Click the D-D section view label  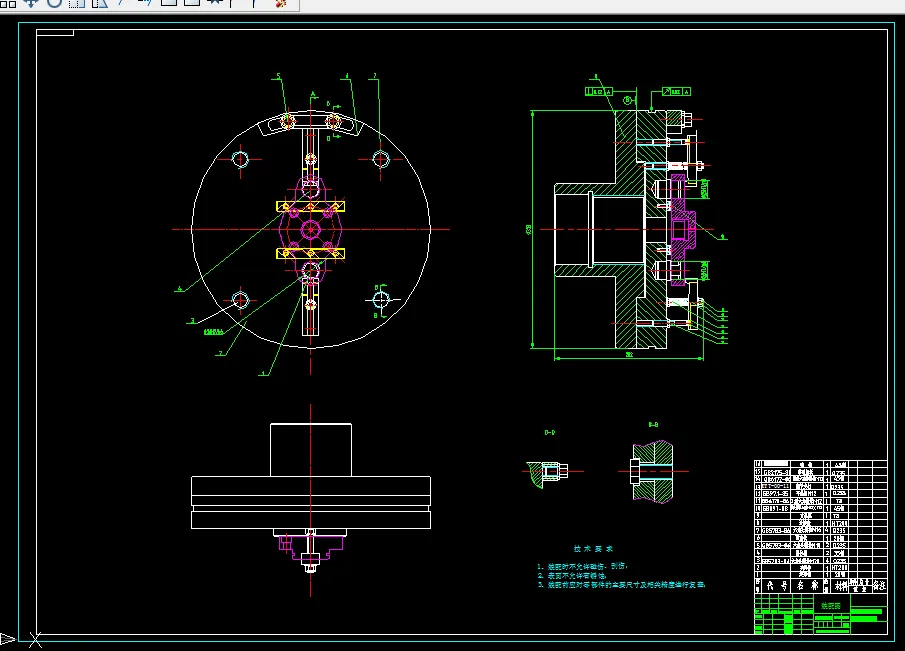550,432
